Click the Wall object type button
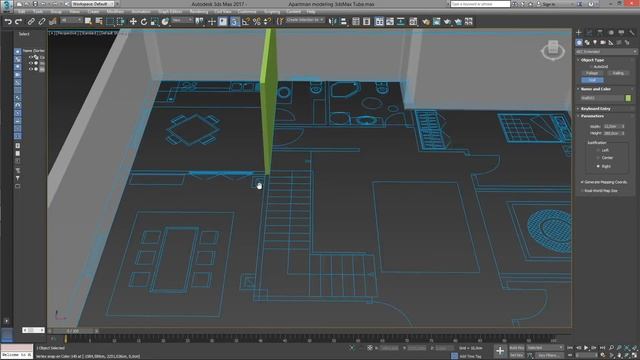The height and width of the screenshot is (360, 640). tap(592, 80)
